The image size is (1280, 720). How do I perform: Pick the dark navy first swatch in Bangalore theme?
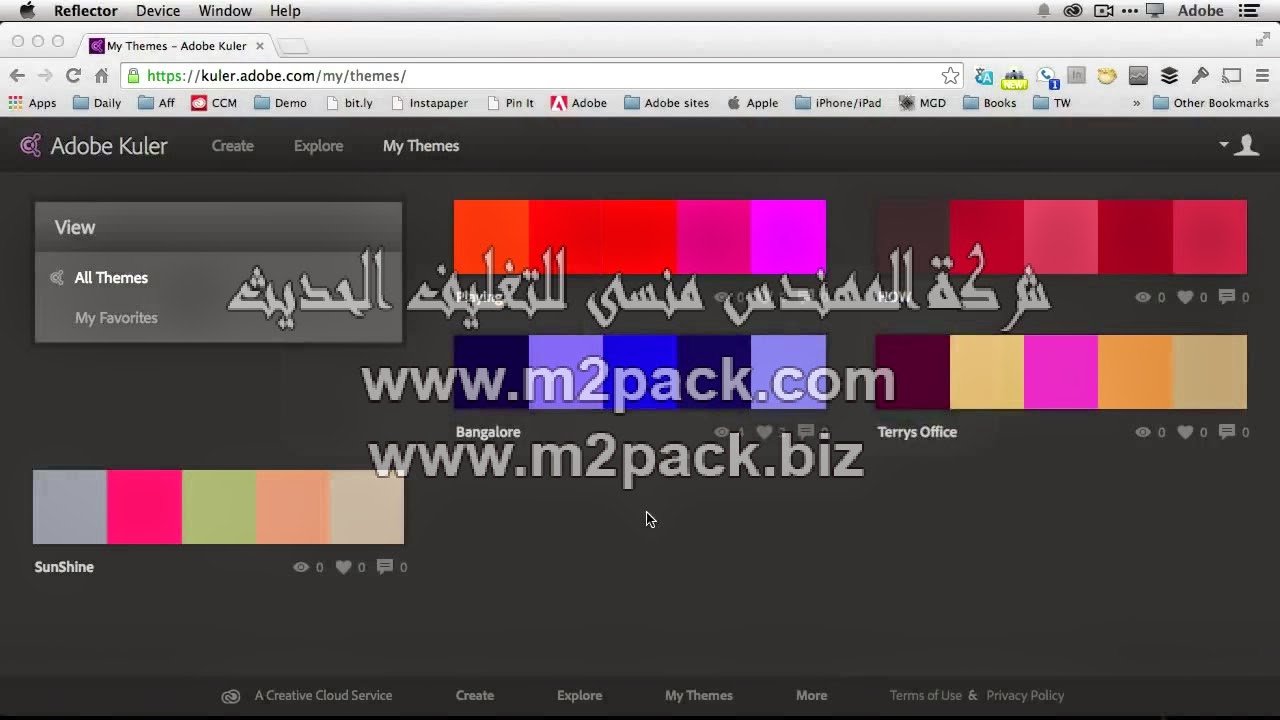tap(491, 372)
